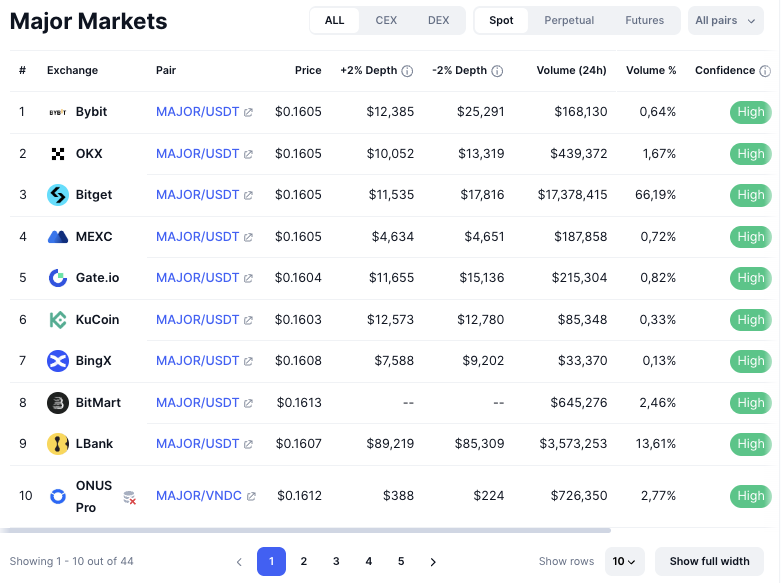781x583 pixels.
Task: Open the KuCoin exchange name link
Action: [97, 320]
